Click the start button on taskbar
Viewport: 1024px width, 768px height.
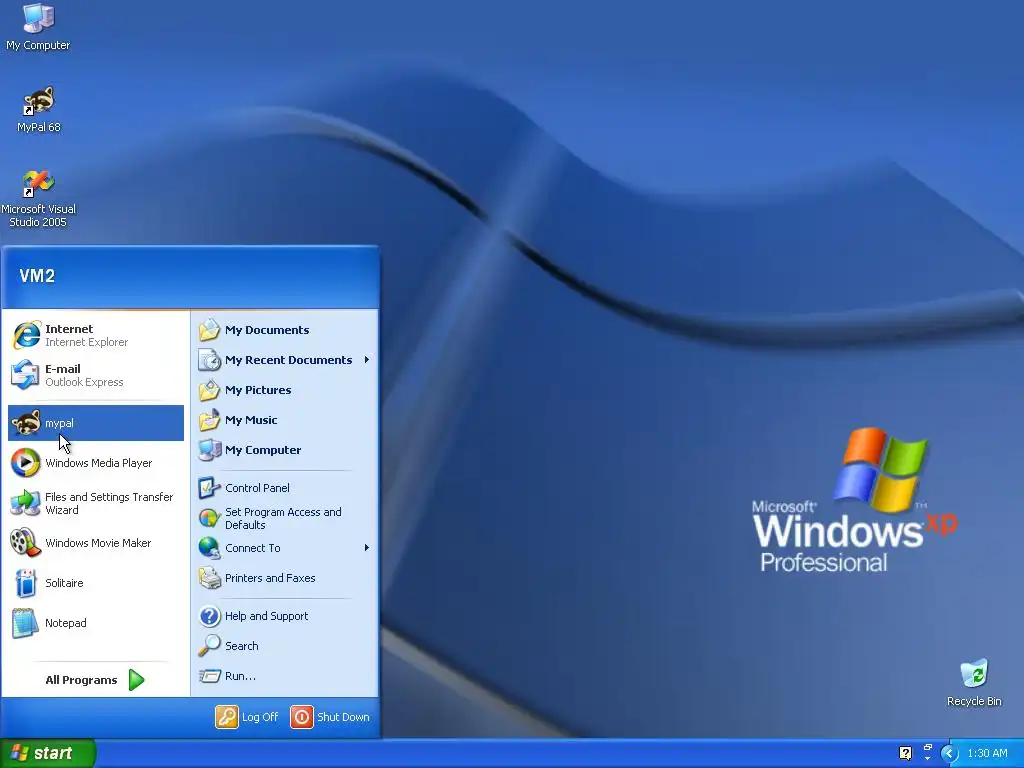48,753
